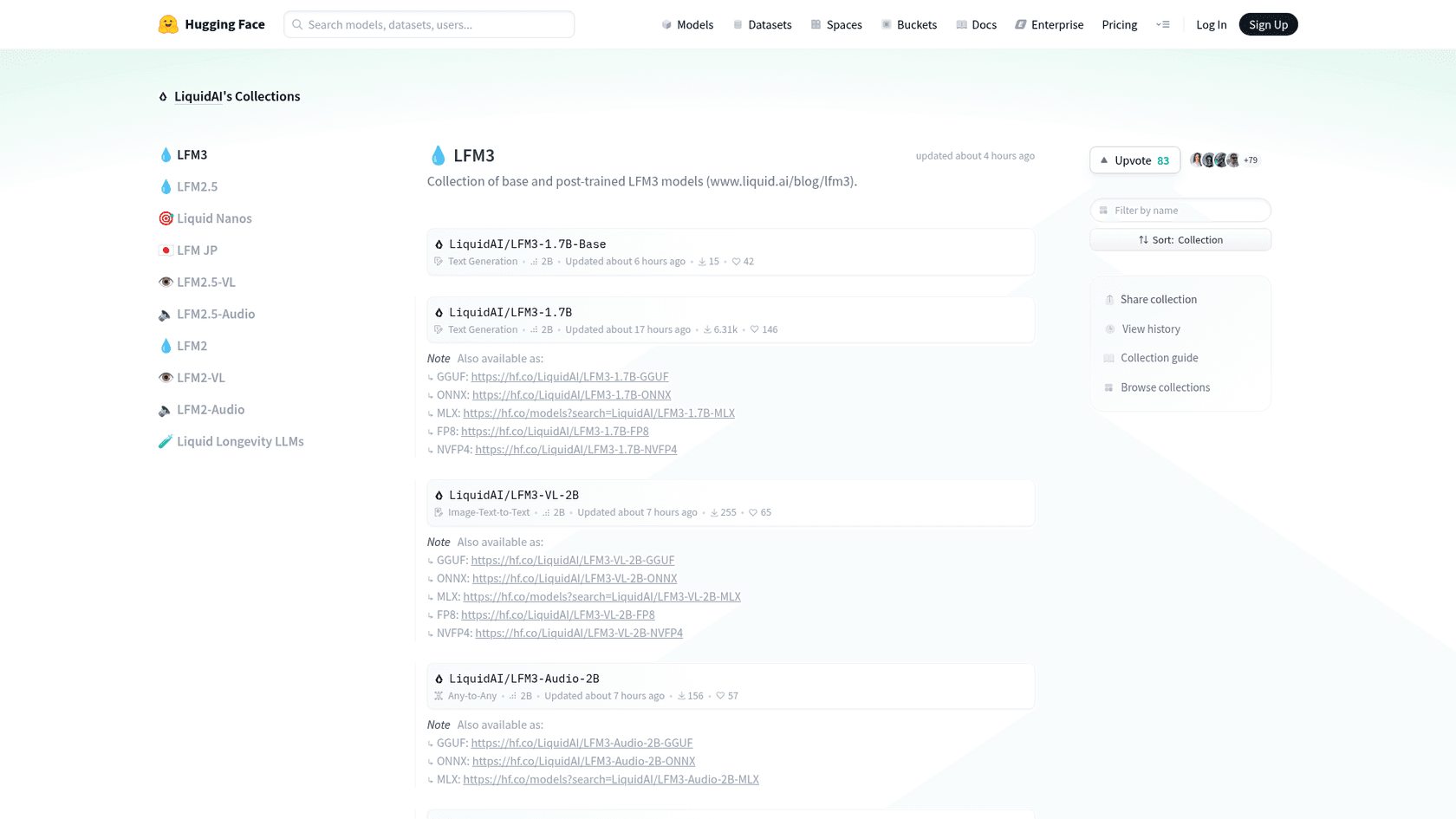This screenshot has width=1456, height=819.
Task: Focus the Filter by name field
Action: click(1180, 211)
